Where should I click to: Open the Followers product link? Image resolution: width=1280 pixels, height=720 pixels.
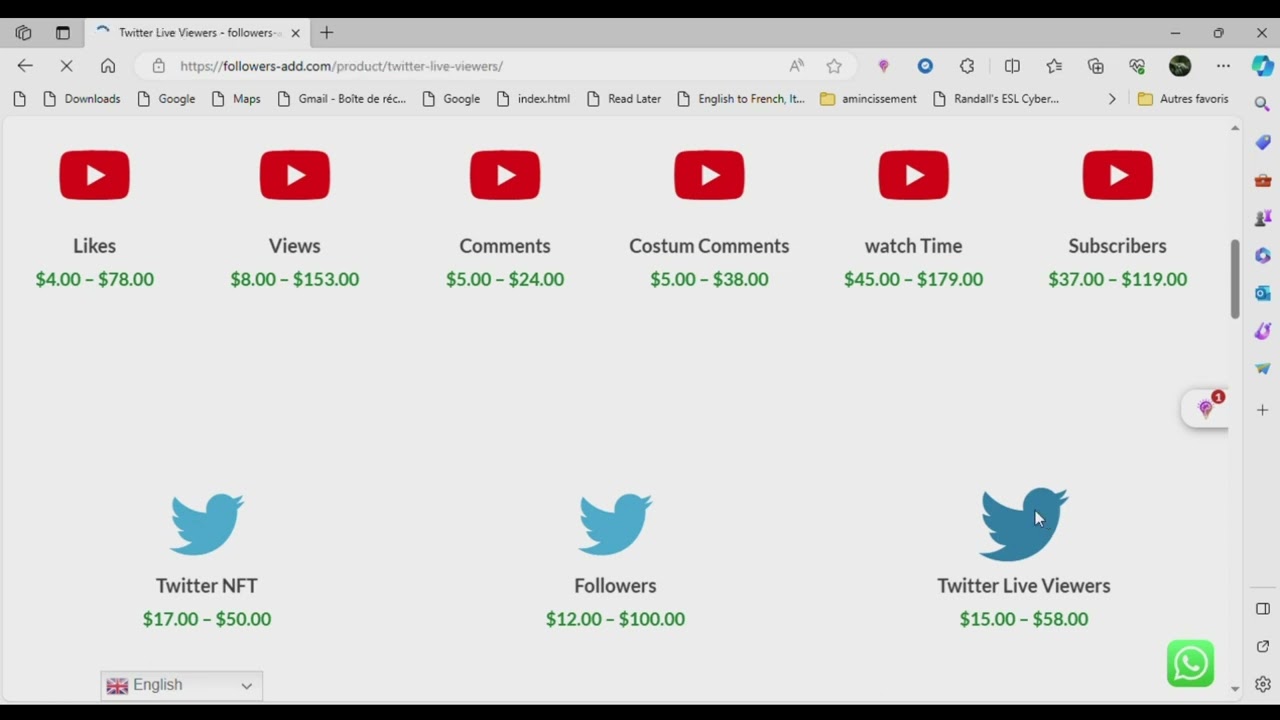coord(615,586)
